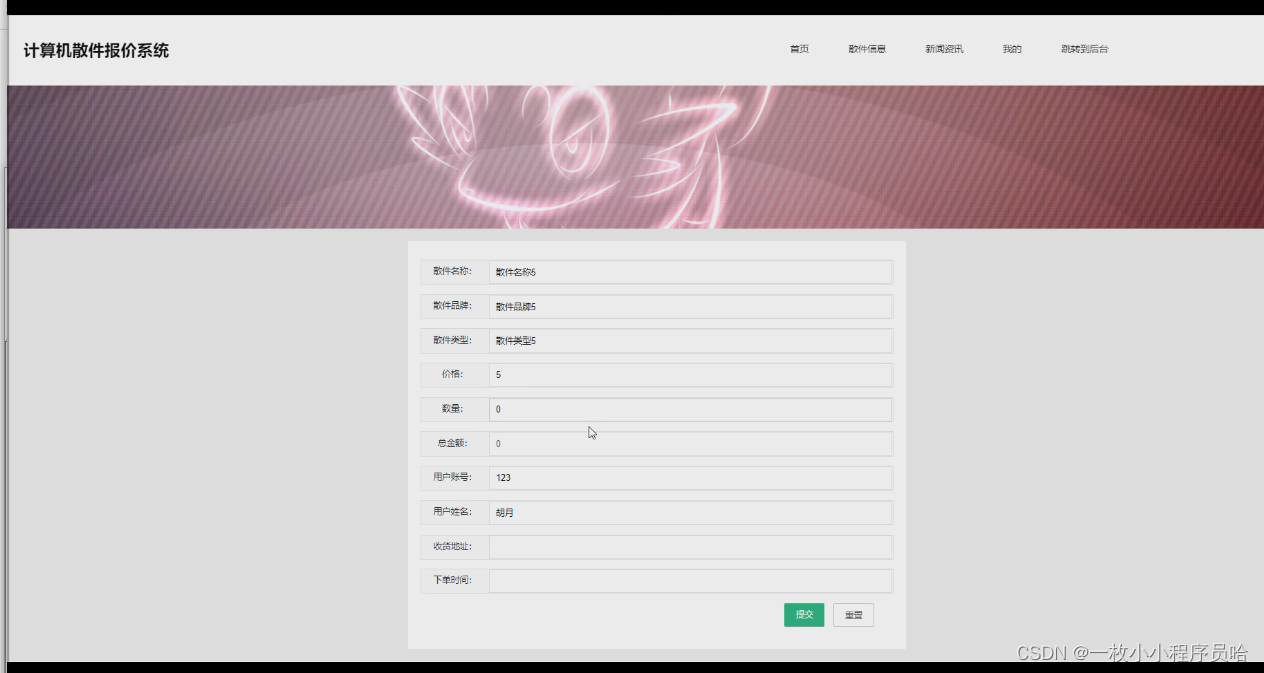Image resolution: width=1264 pixels, height=673 pixels.
Task: Open the 新闻资讯 nav item
Action: 944,49
